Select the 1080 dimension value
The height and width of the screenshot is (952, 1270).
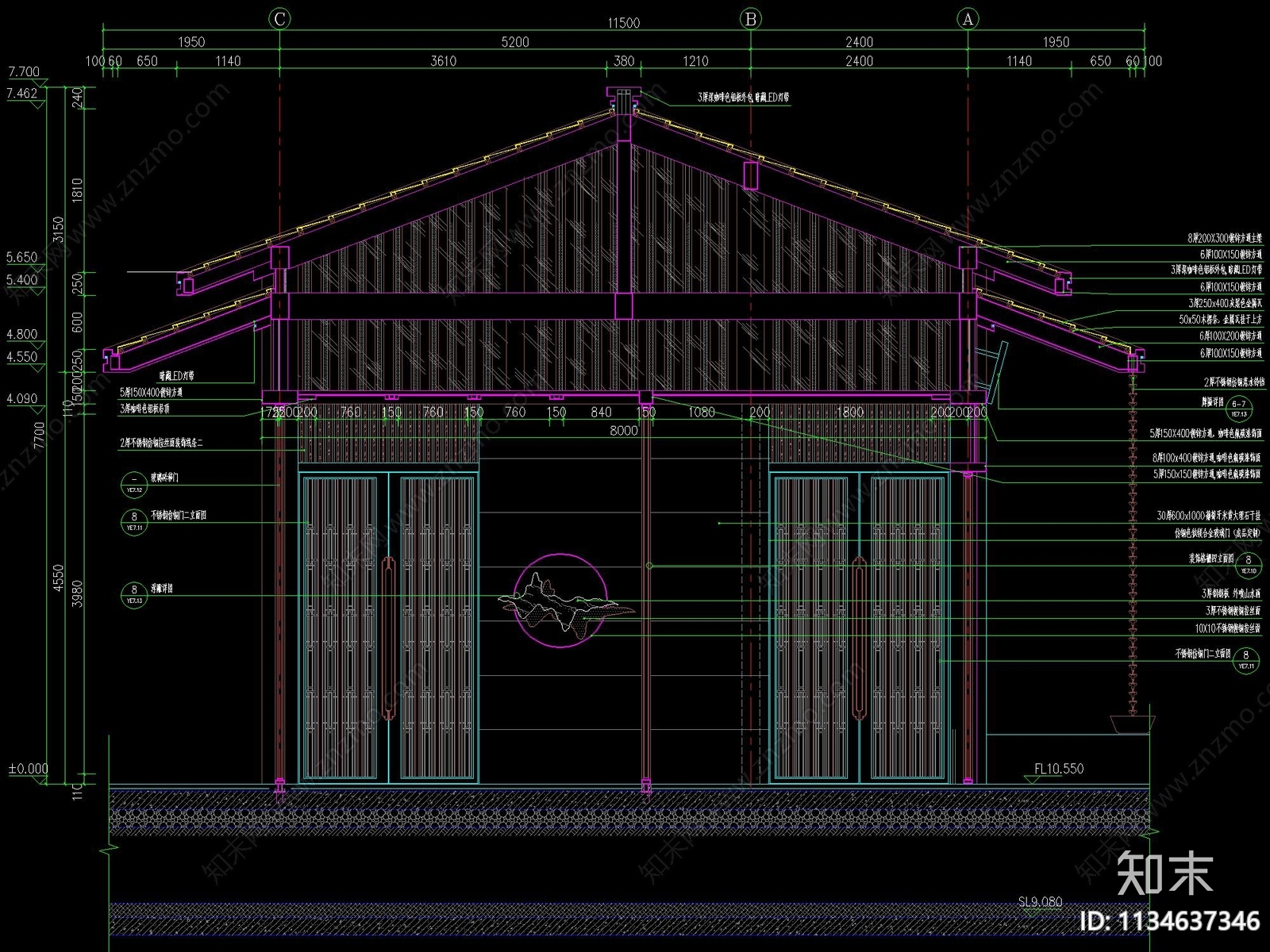click(x=701, y=412)
